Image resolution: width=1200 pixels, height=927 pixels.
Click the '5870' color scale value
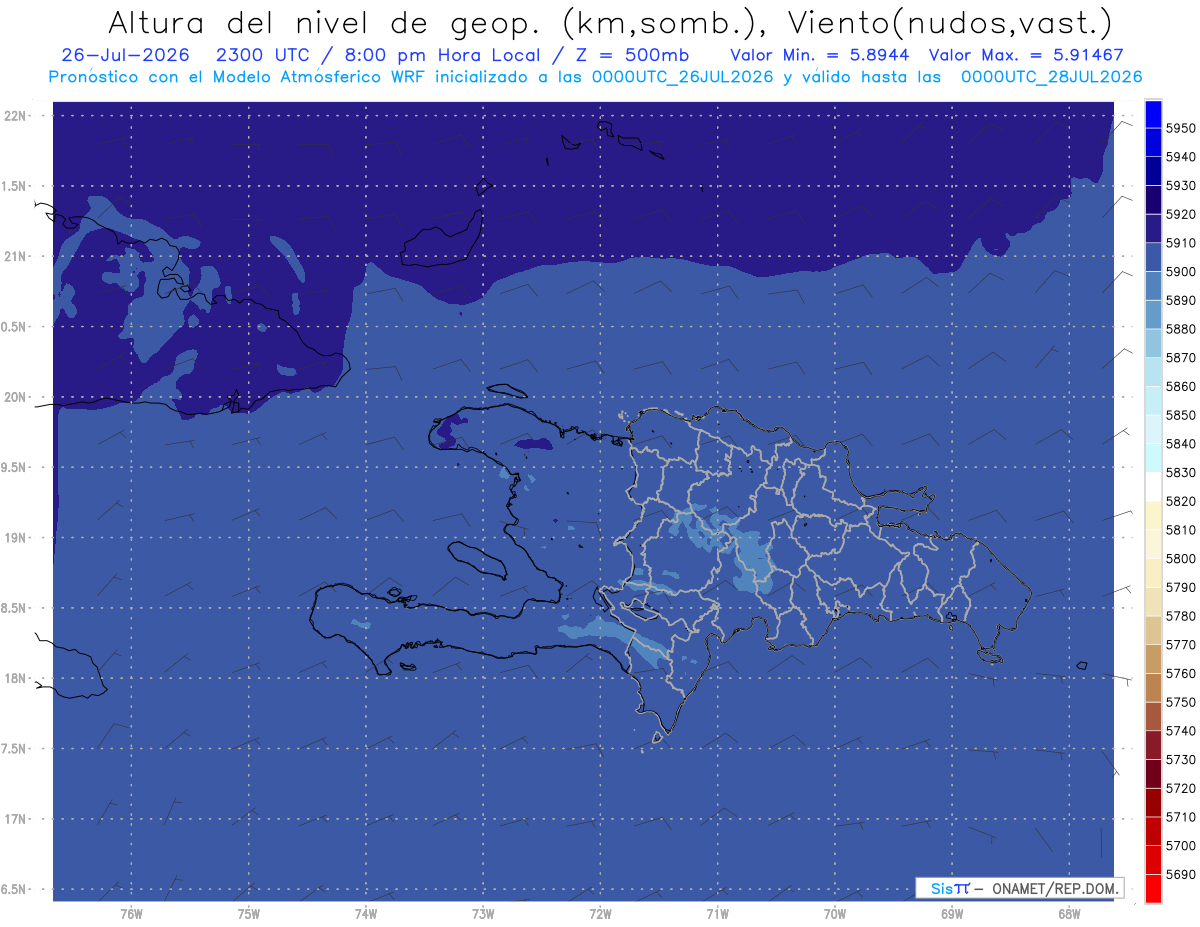point(1181,358)
